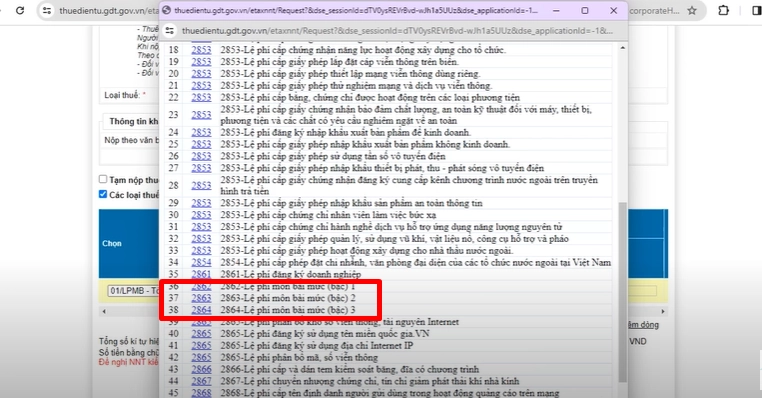The height and width of the screenshot is (398, 762).
Task: Bookmark this page with the star icon
Action: coord(692,10)
